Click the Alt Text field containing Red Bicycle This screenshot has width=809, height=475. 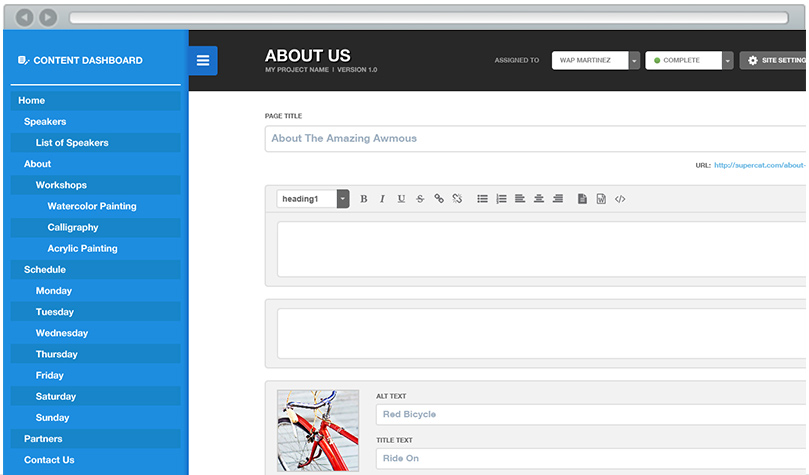[591, 415]
